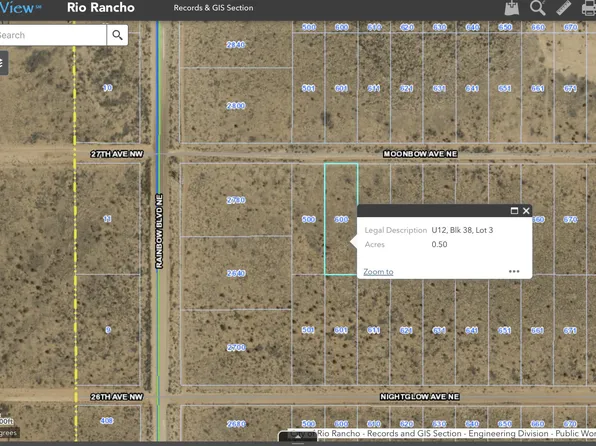Click parcel label 408
Viewport: 596px width, 446px height.
click(x=107, y=421)
